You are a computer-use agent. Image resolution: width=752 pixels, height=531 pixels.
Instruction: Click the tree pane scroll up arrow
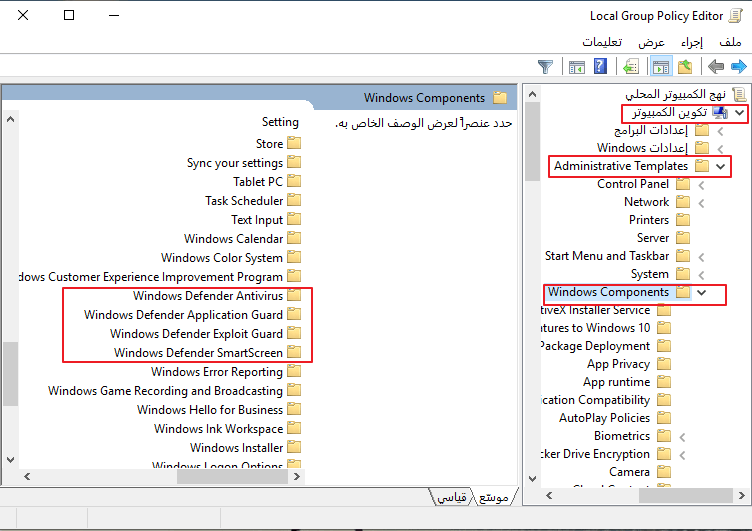click(532, 94)
